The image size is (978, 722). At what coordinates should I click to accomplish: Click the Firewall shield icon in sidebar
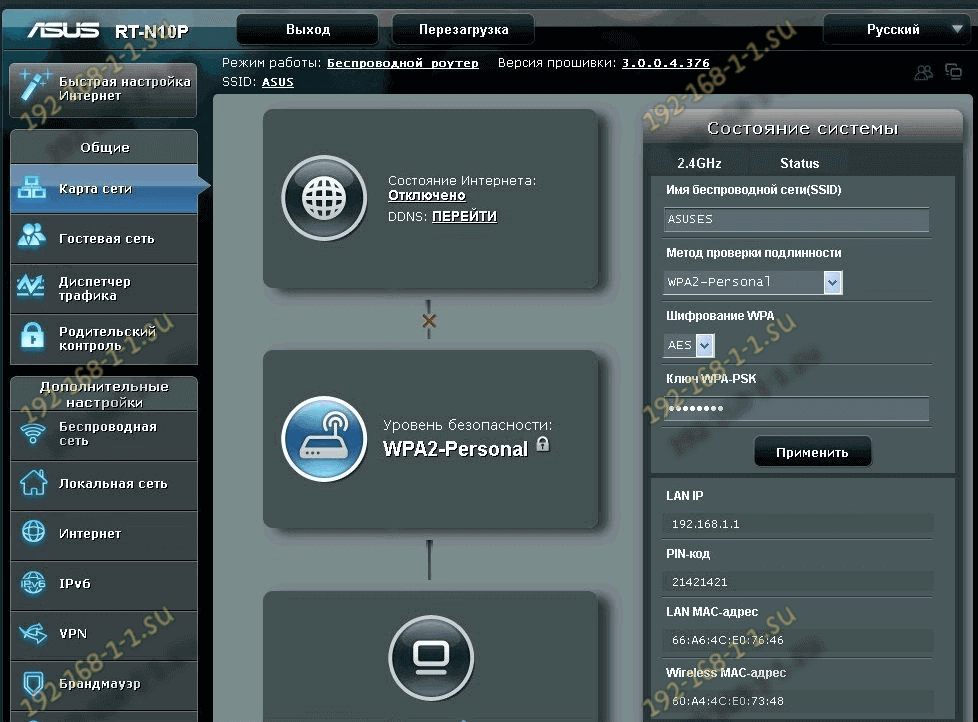tap(33, 684)
